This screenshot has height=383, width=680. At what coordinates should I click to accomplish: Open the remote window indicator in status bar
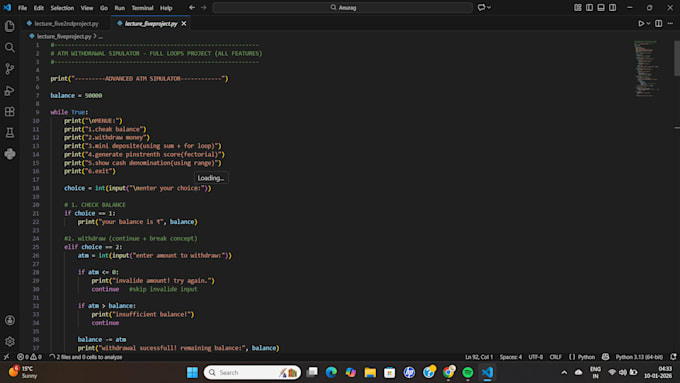coord(7,357)
